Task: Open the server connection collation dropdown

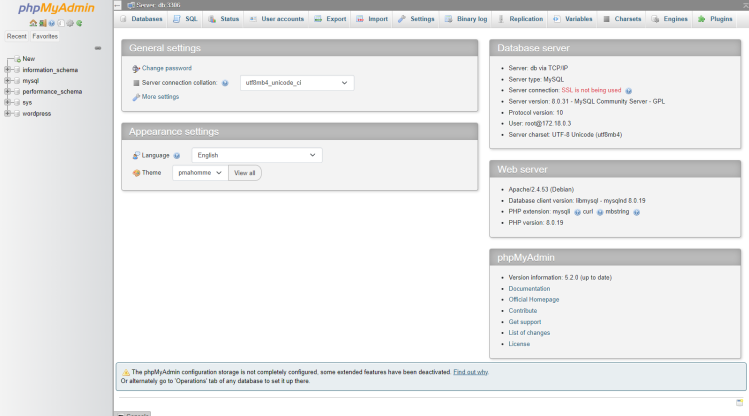Action: coord(297,83)
